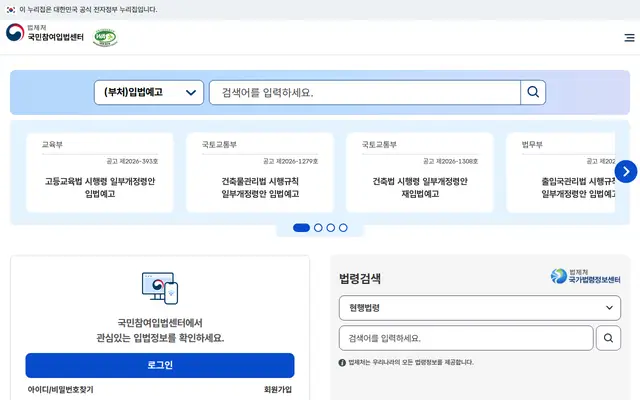Focus the 법령검색 search input field

[x=466, y=338]
